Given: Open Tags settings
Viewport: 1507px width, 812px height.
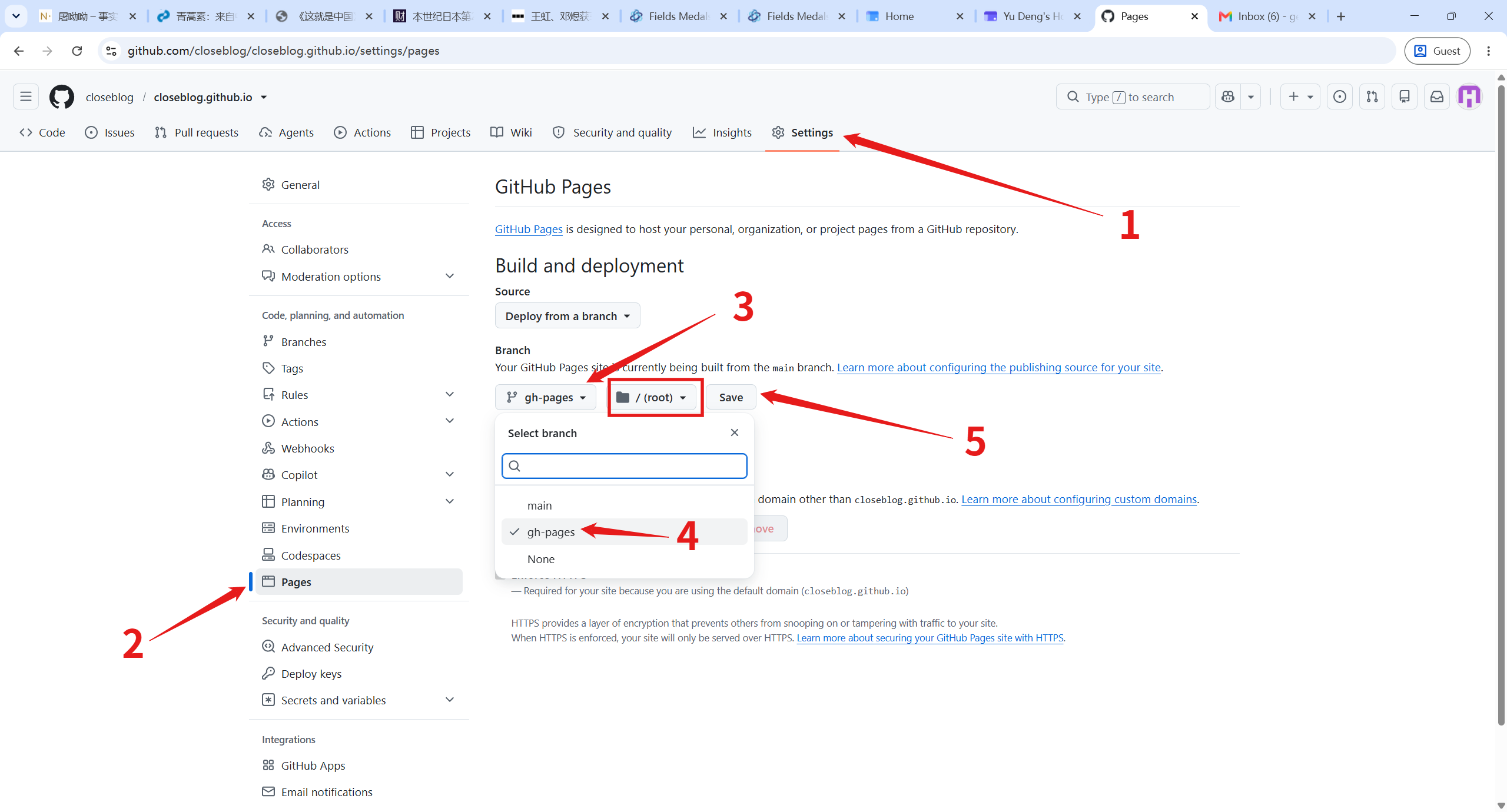Looking at the screenshot, I should [359, 368].
